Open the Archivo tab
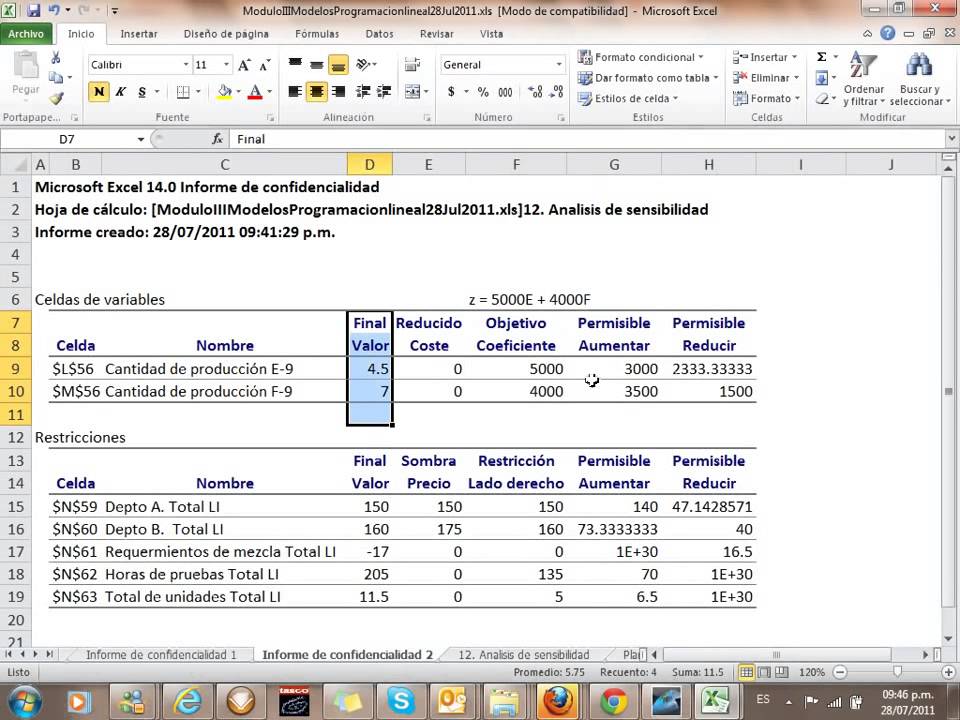Viewport: 960px width, 720px height. coord(26,34)
